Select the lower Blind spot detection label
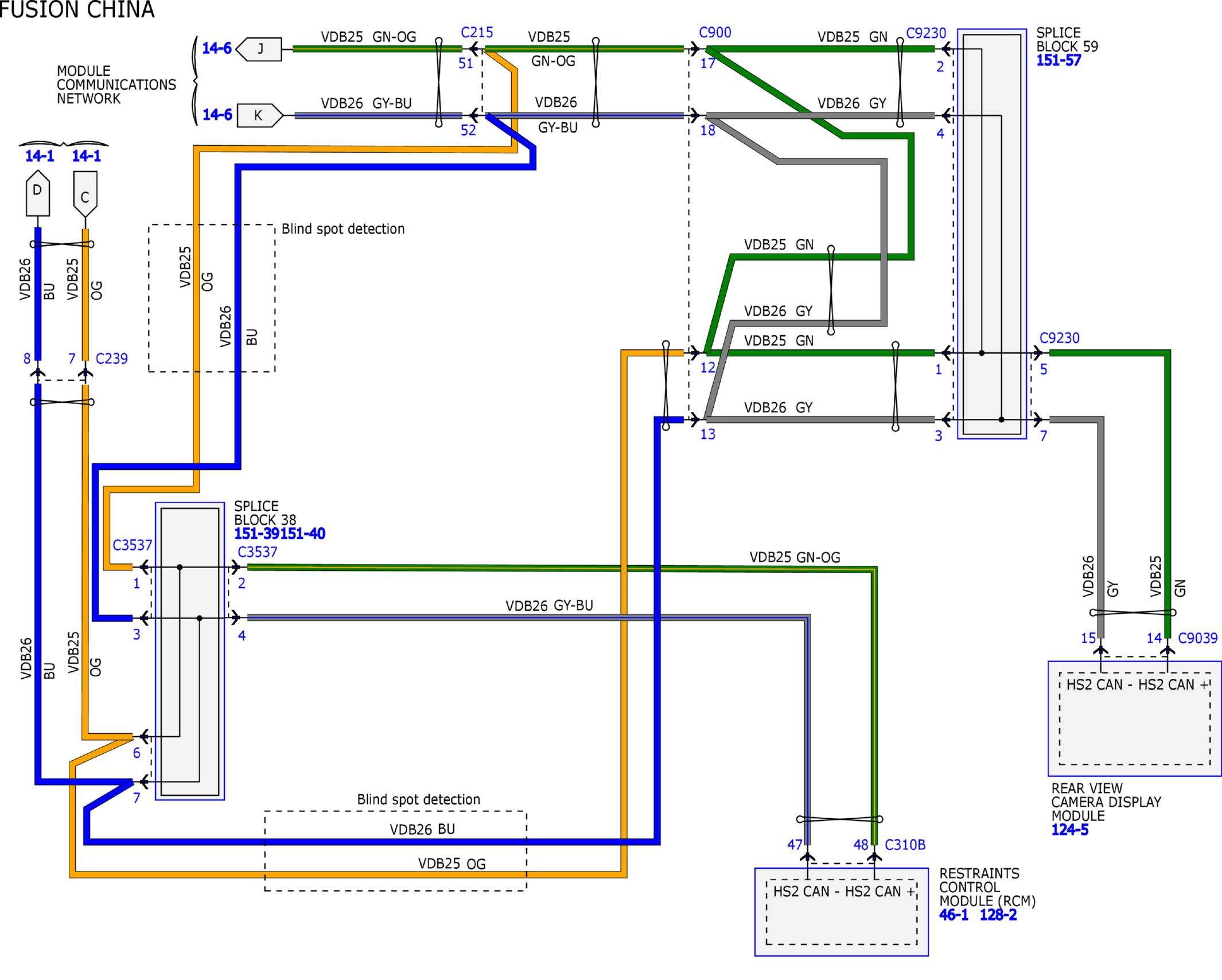The height and width of the screenshot is (980, 1222). (419, 800)
